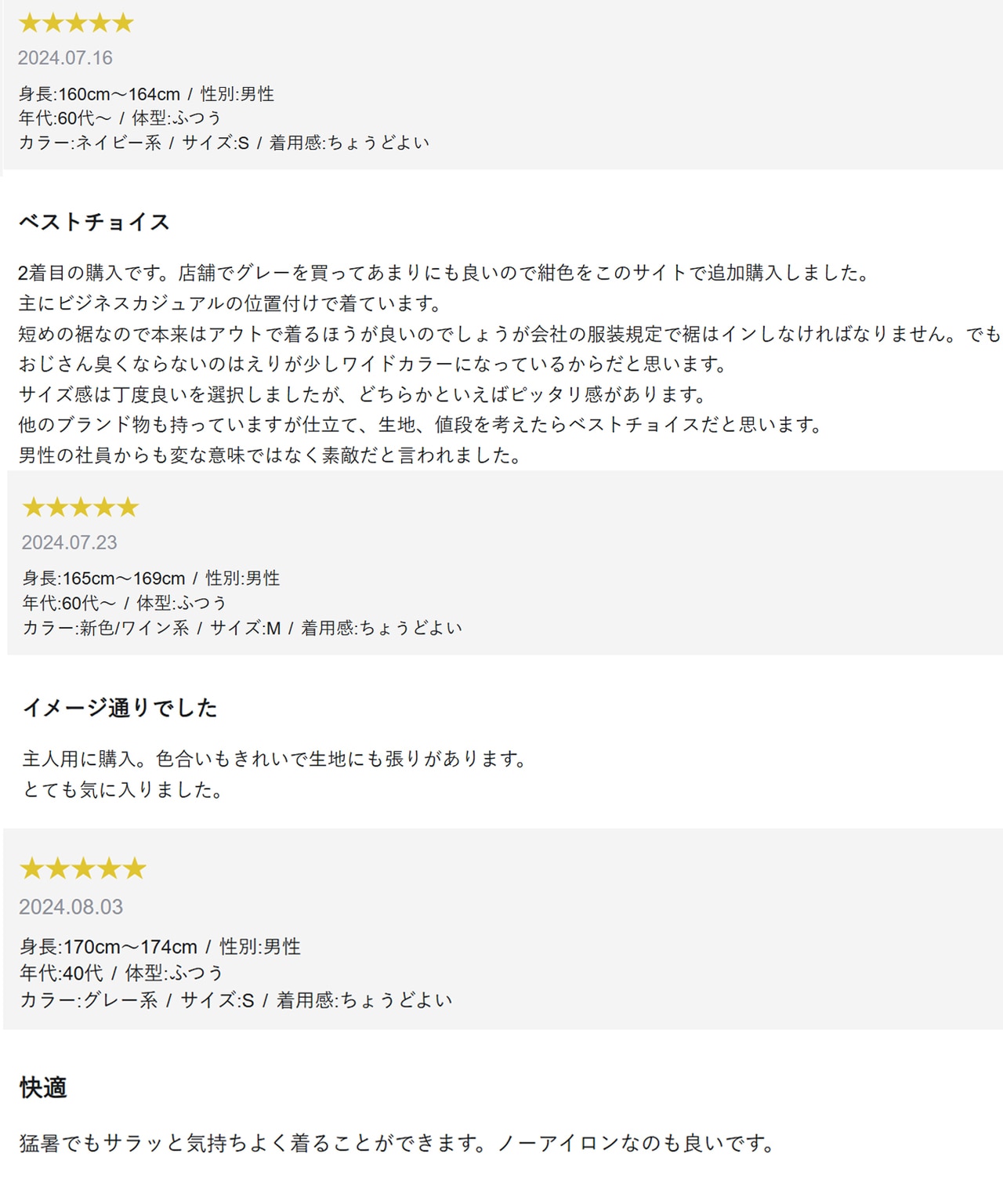
Task: Click the 2024.07.16 review date
Action: pyautogui.click(x=65, y=58)
